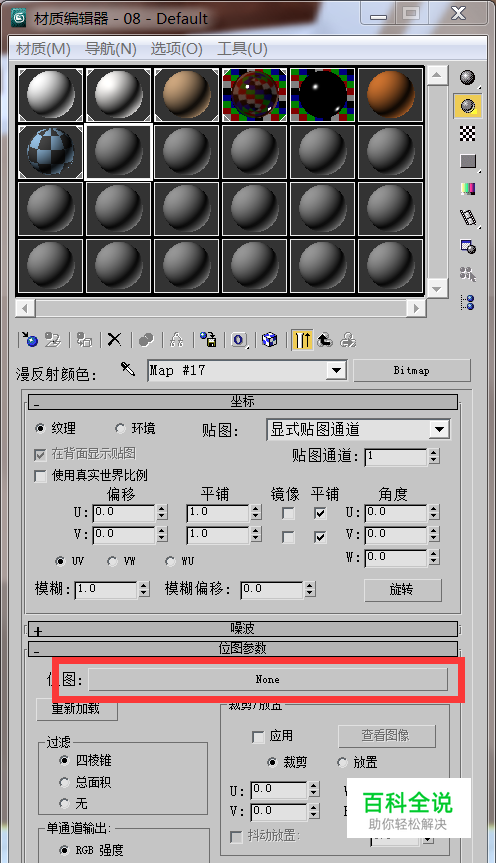The width and height of the screenshot is (496, 863).
Task: Expand the 噪波 rollout
Action: (x=243, y=629)
